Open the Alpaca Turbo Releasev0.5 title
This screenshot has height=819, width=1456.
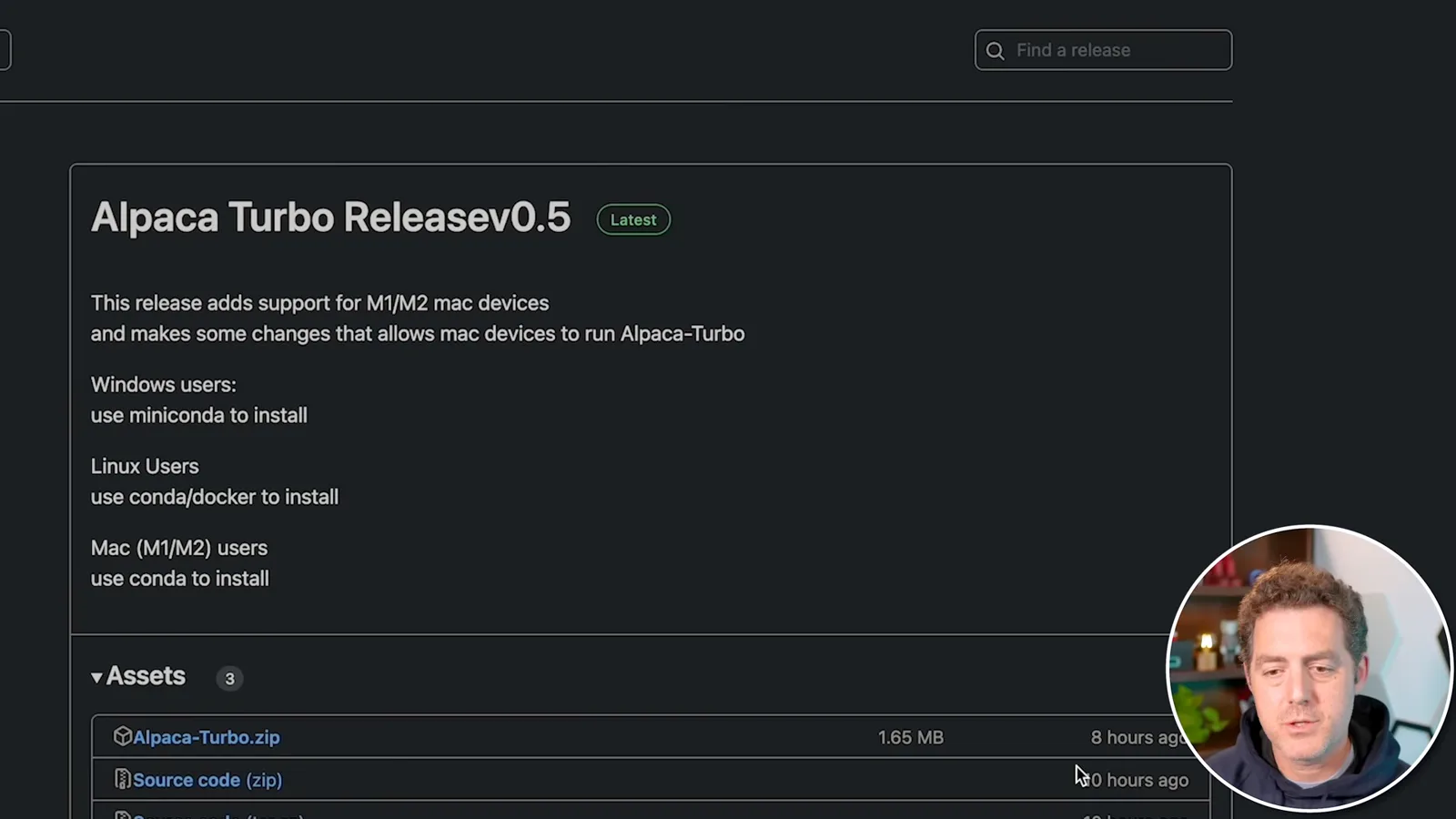(x=330, y=217)
